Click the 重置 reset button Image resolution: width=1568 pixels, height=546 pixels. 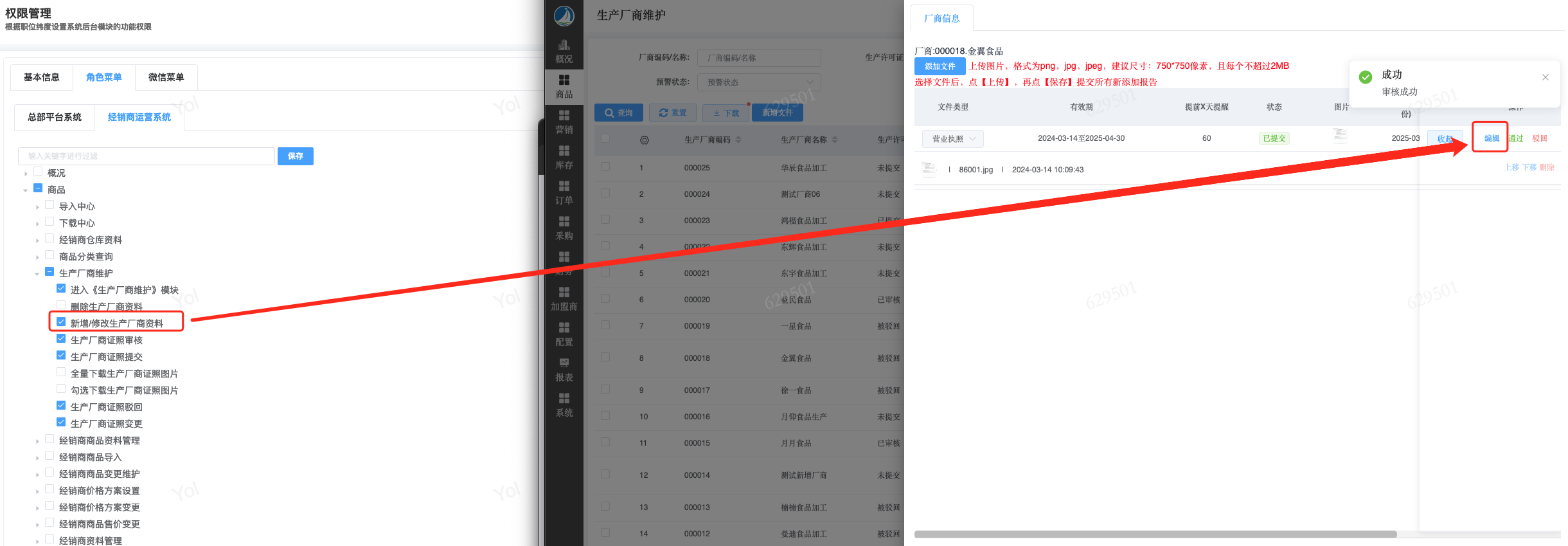tap(673, 113)
